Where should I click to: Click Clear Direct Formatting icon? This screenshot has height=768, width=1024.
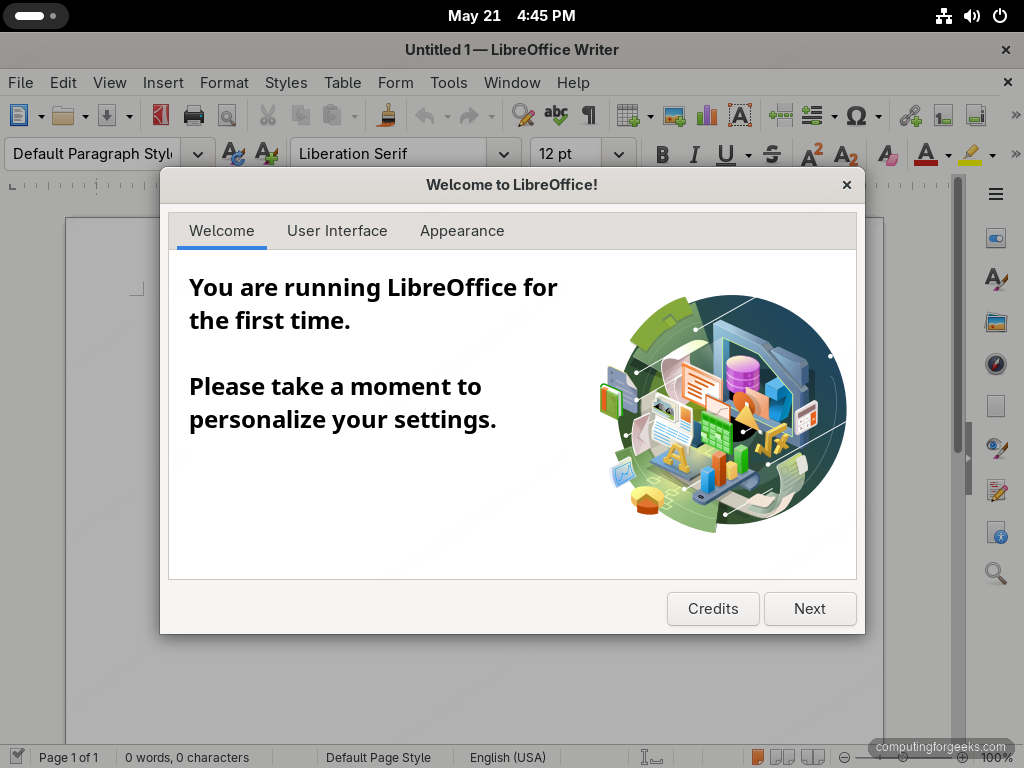[888, 155]
